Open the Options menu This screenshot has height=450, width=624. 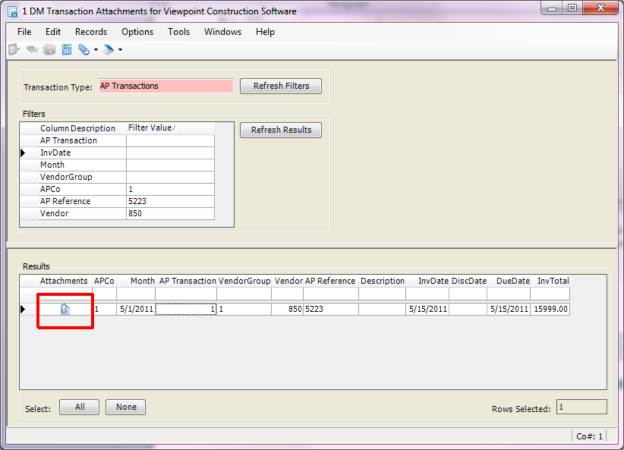click(x=137, y=32)
